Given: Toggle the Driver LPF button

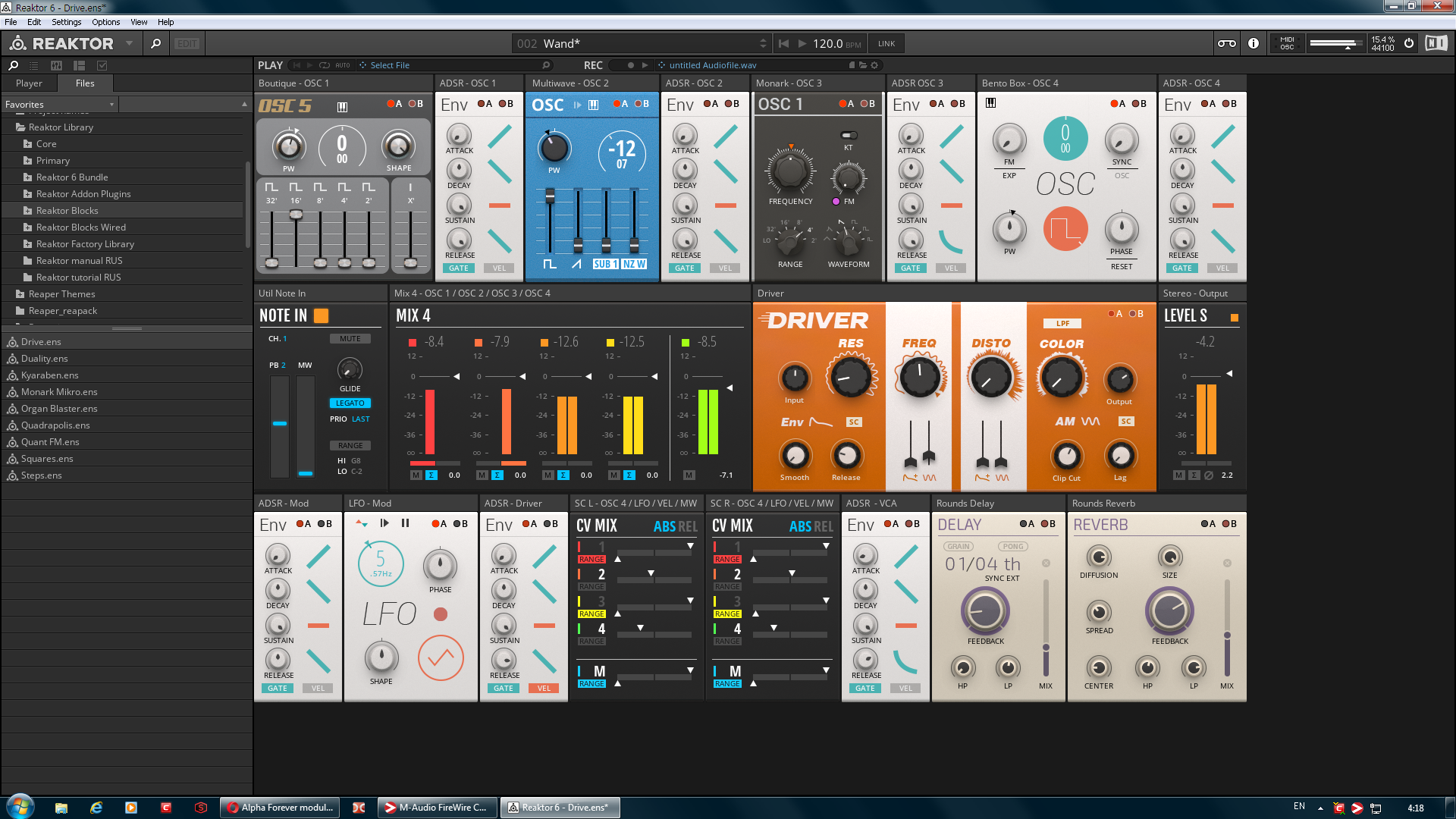Looking at the screenshot, I should [1062, 324].
